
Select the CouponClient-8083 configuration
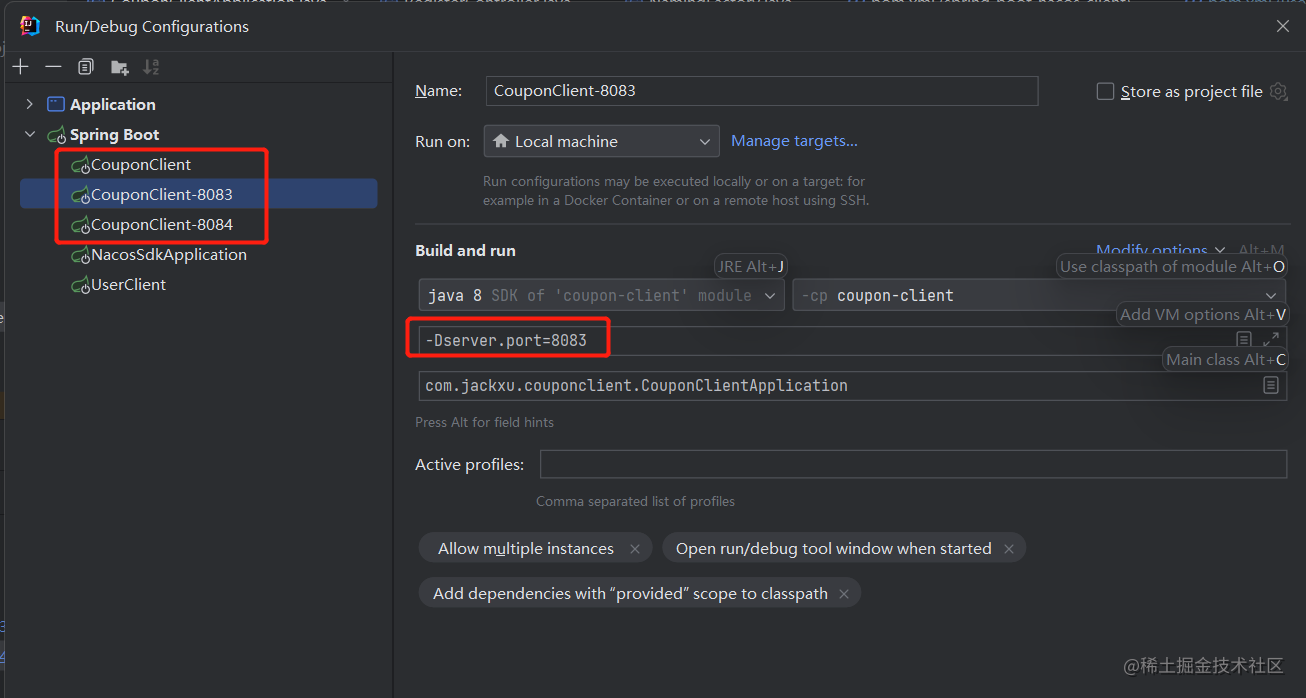pyautogui.click(x=198, y=194)
